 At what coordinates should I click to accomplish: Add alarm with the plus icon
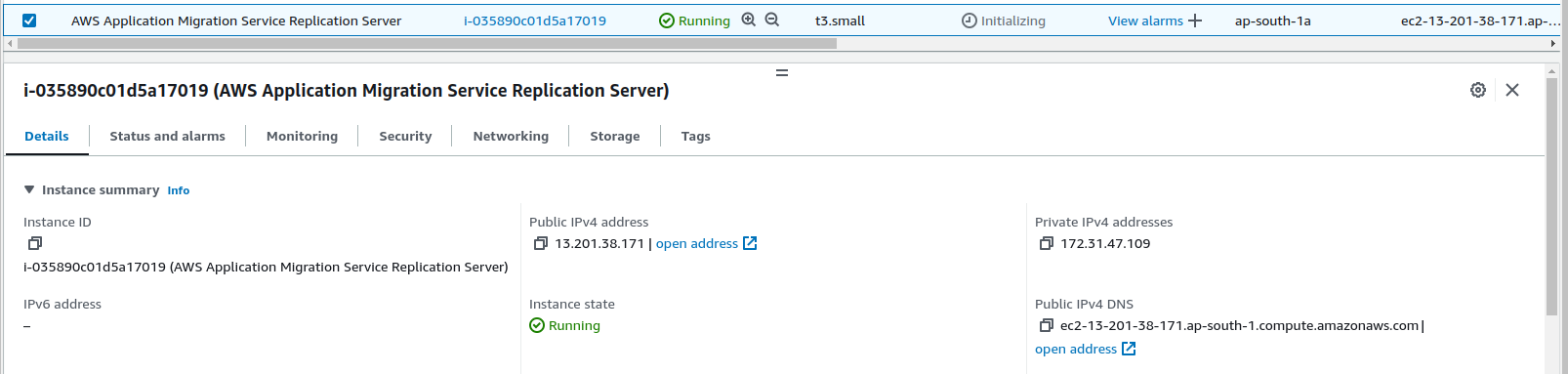[1195, 21]
